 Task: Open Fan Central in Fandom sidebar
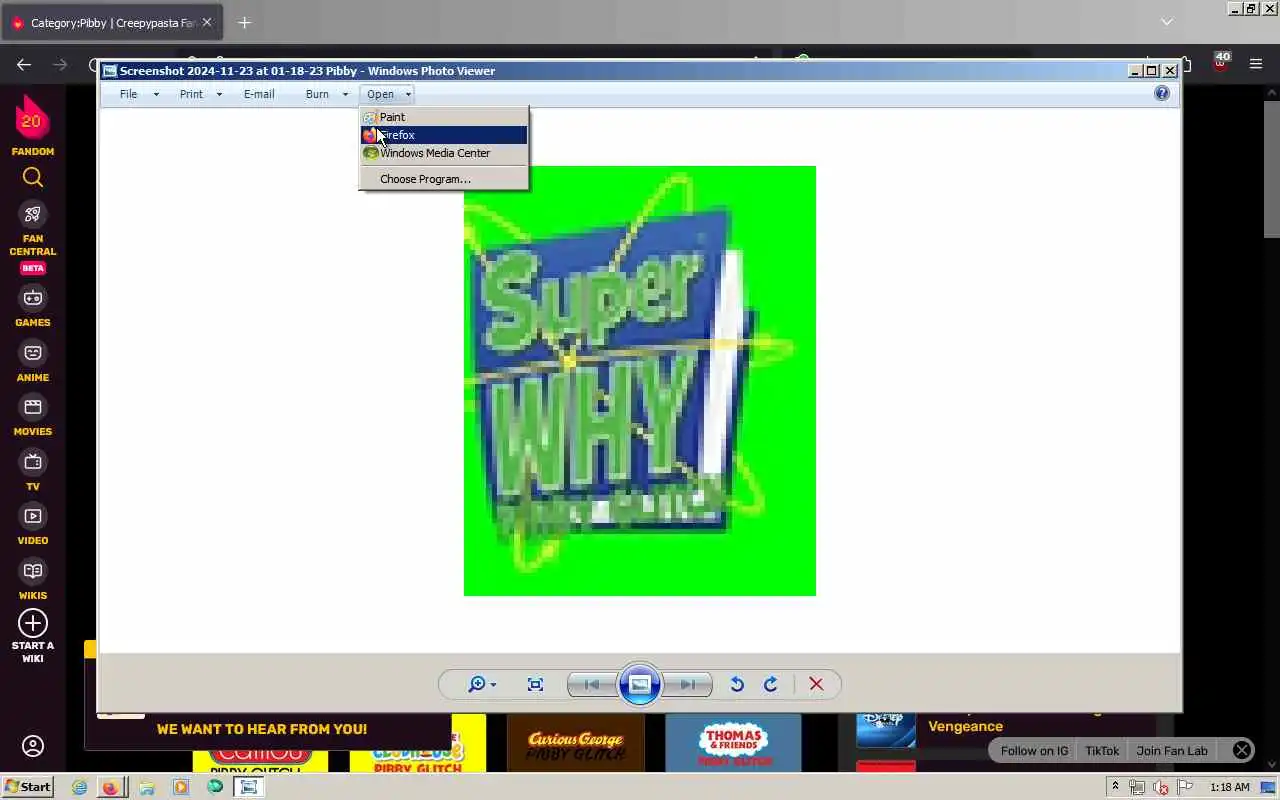pos(33,238)
